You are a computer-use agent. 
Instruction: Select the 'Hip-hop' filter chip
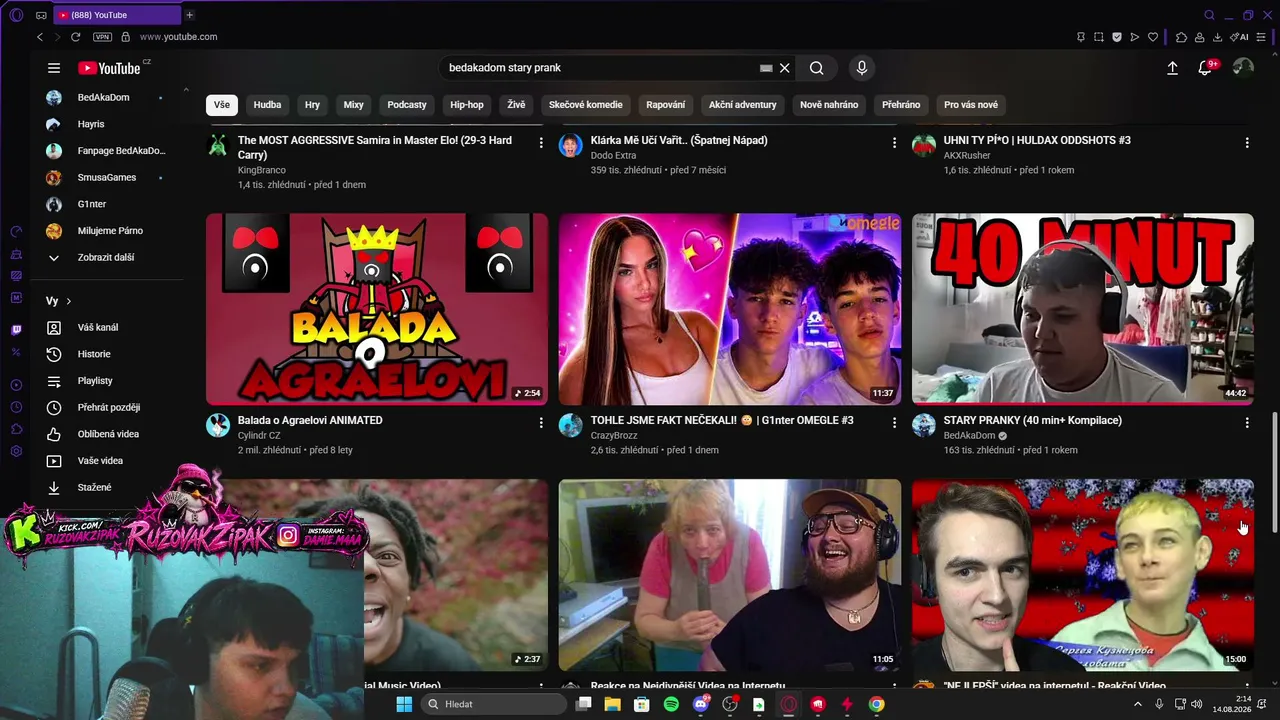467,105
